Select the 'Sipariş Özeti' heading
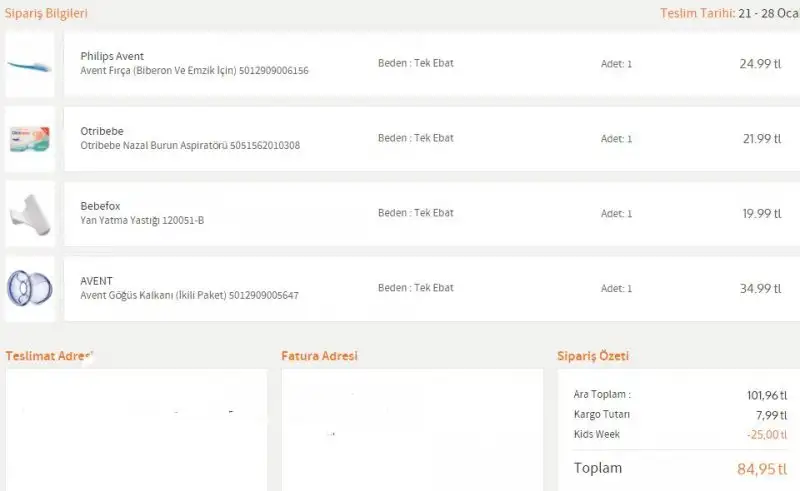The image size is (800, 491). [x=593, y=356]
